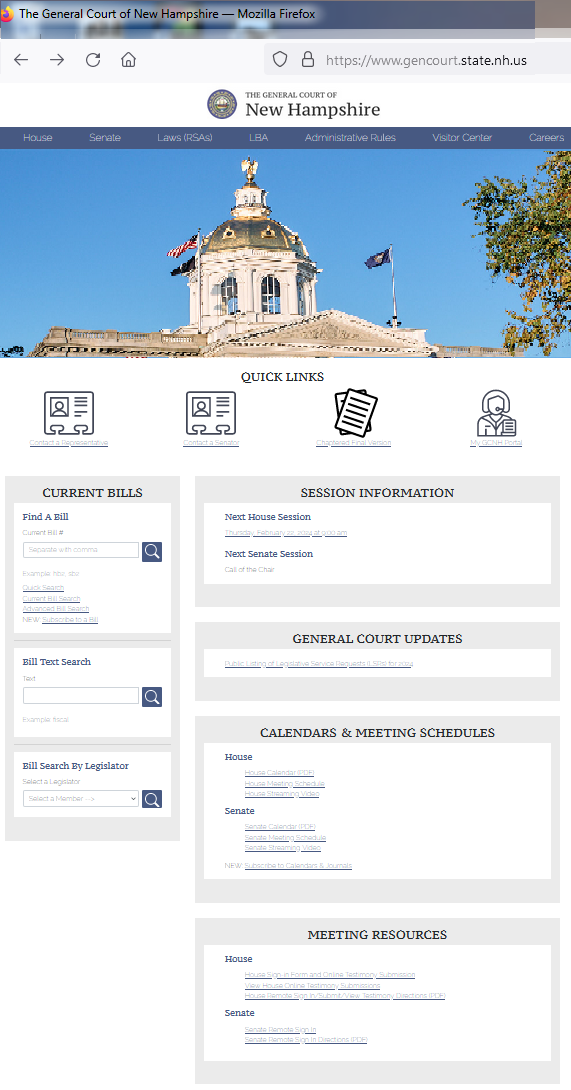The width and height of the screenshot is (571, 1090).
Task: Click the Find A Bill search magnifier button
Action: [x=152, y=552]
